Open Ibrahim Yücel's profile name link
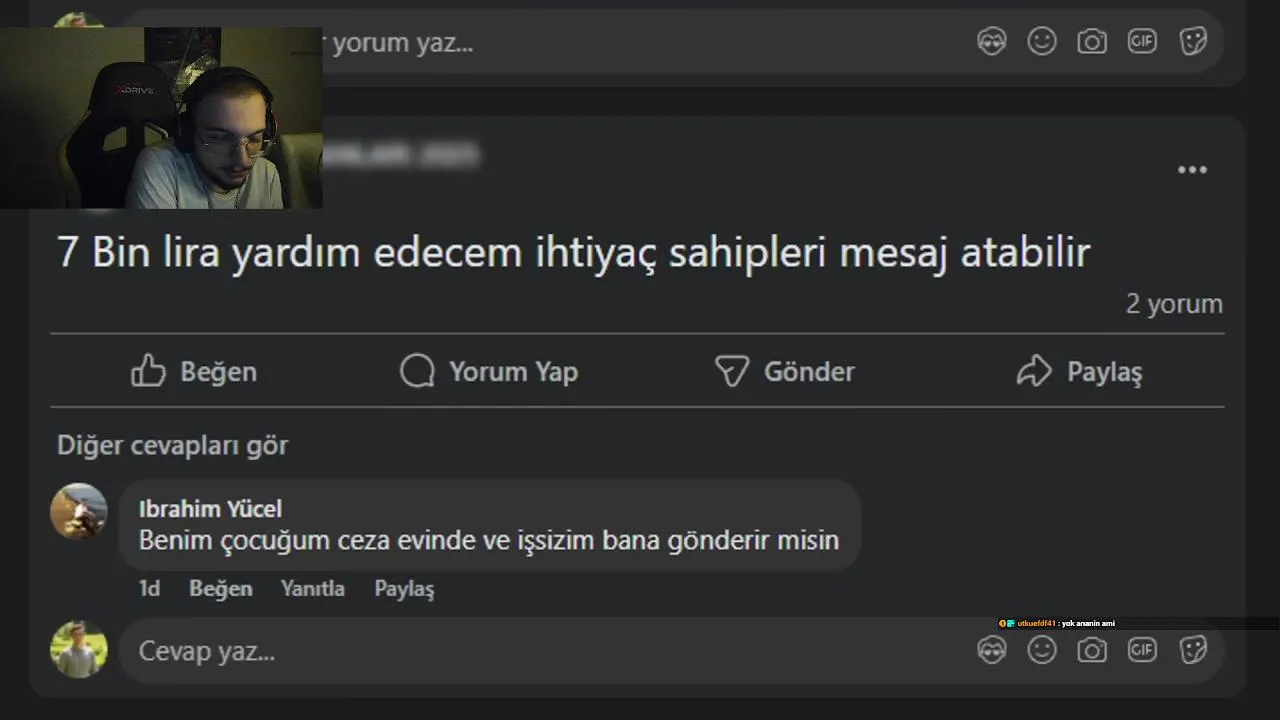This screenshot has height=720, width=1280. (210, 509)
